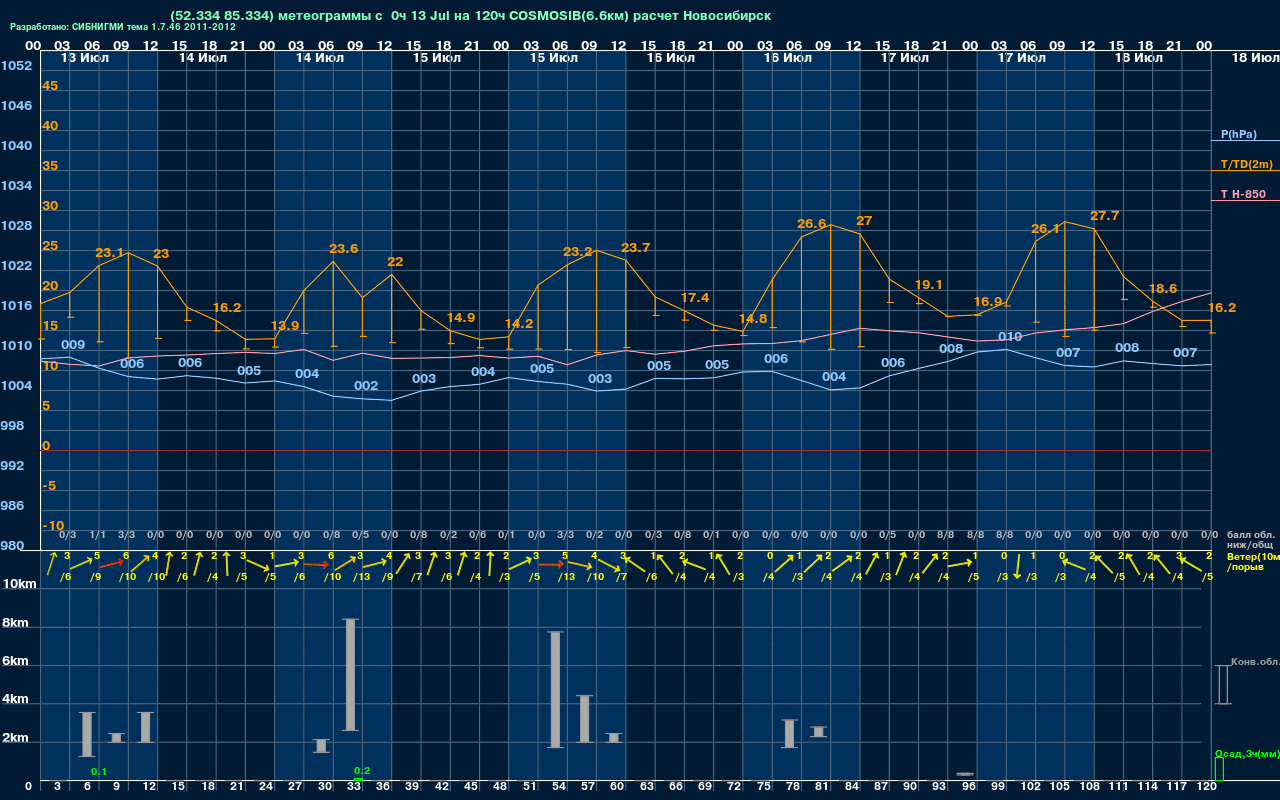Click the green 0.1 precipitation value
This screenshot has height=800, width=1280.
[x=98, y=772]
